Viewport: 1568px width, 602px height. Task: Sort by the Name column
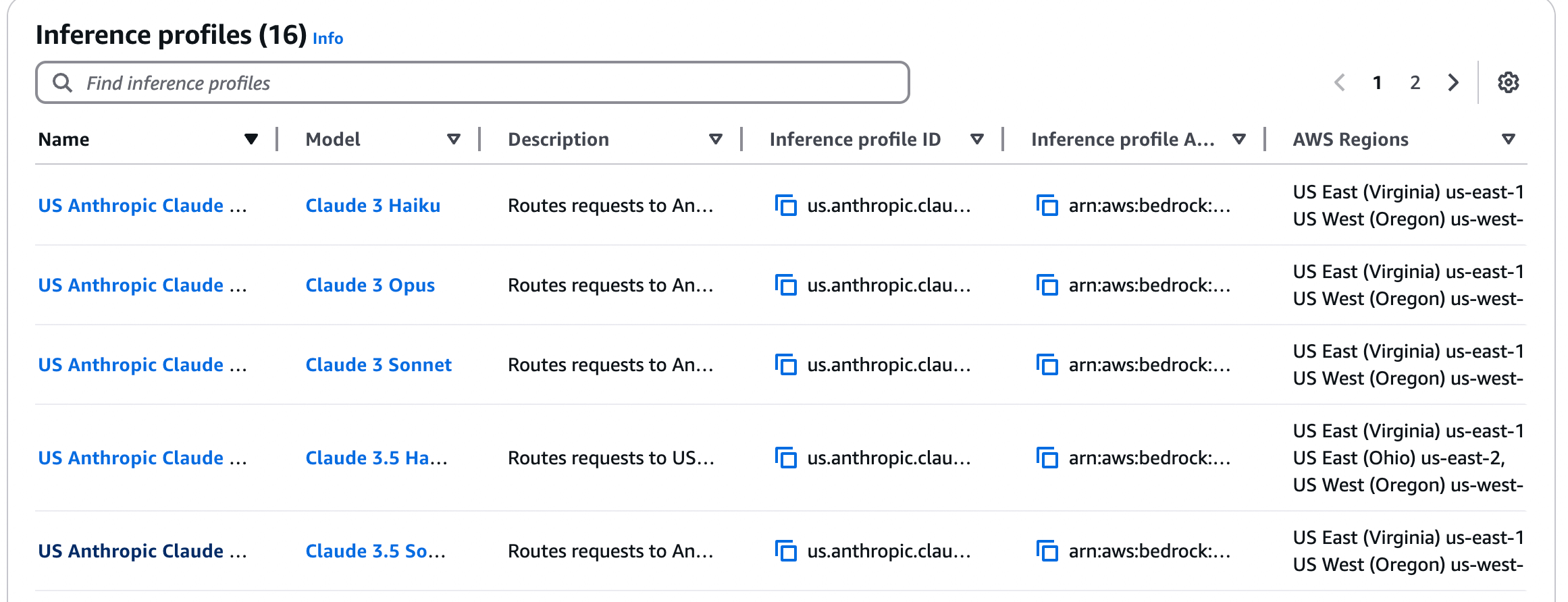click(x=251, y=139)
